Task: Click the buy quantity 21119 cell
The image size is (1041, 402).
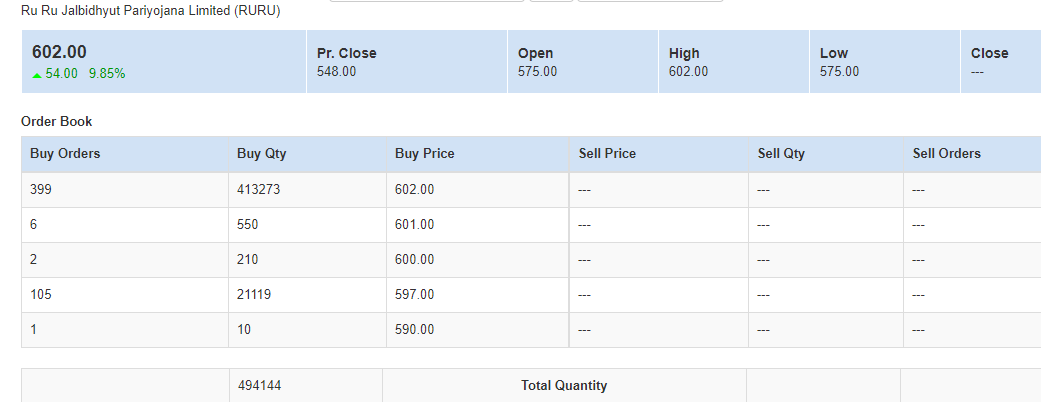Action: [x=256, y=294]
